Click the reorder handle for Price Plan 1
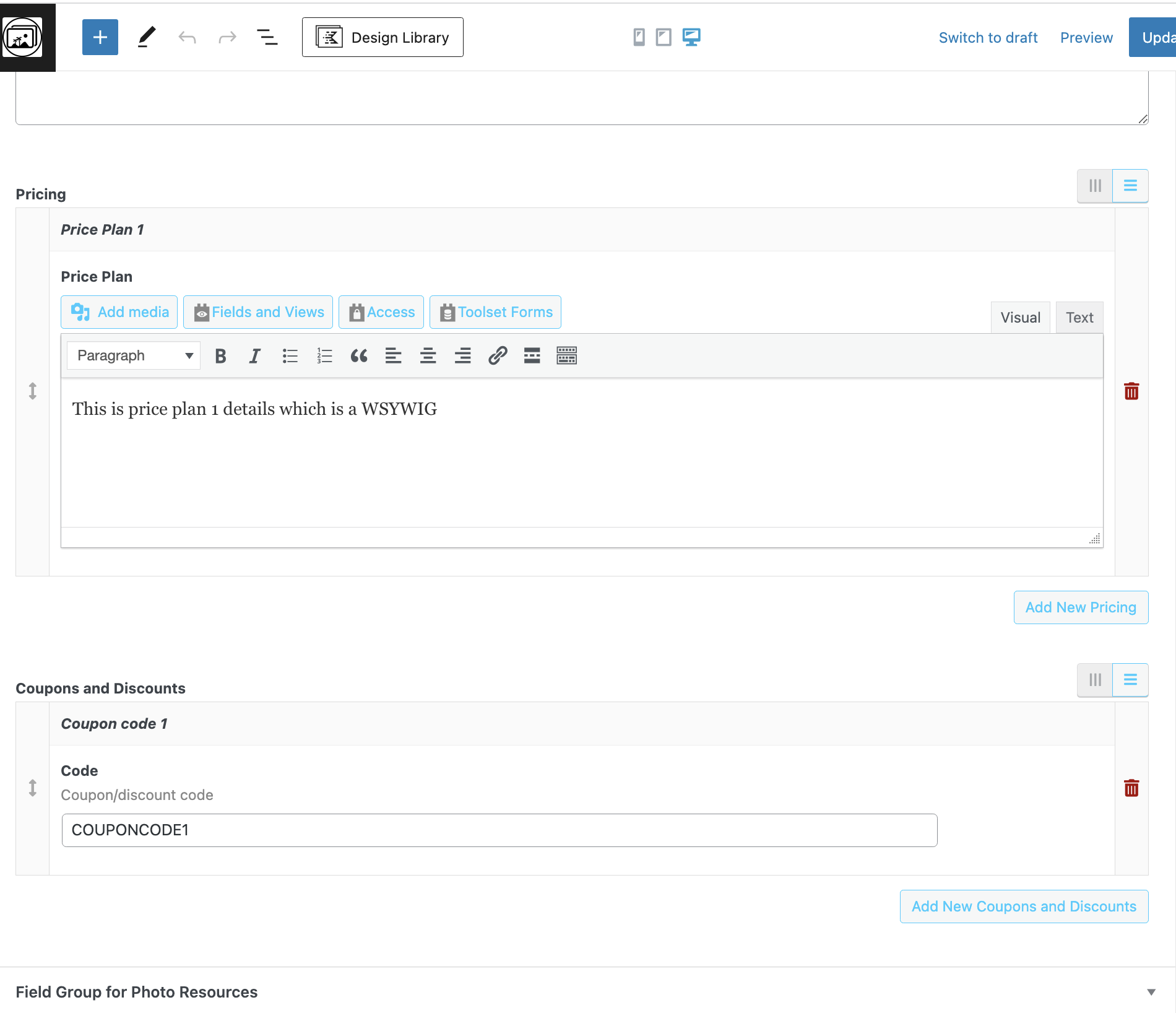Image resolution: width=1176 pixels, height=1013 pixels. 33,391
